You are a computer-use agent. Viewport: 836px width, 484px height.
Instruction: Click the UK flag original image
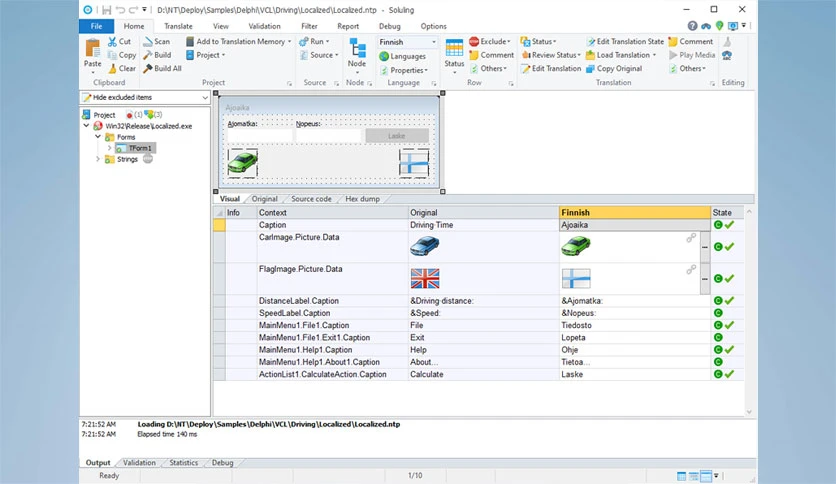coord(425,278)
